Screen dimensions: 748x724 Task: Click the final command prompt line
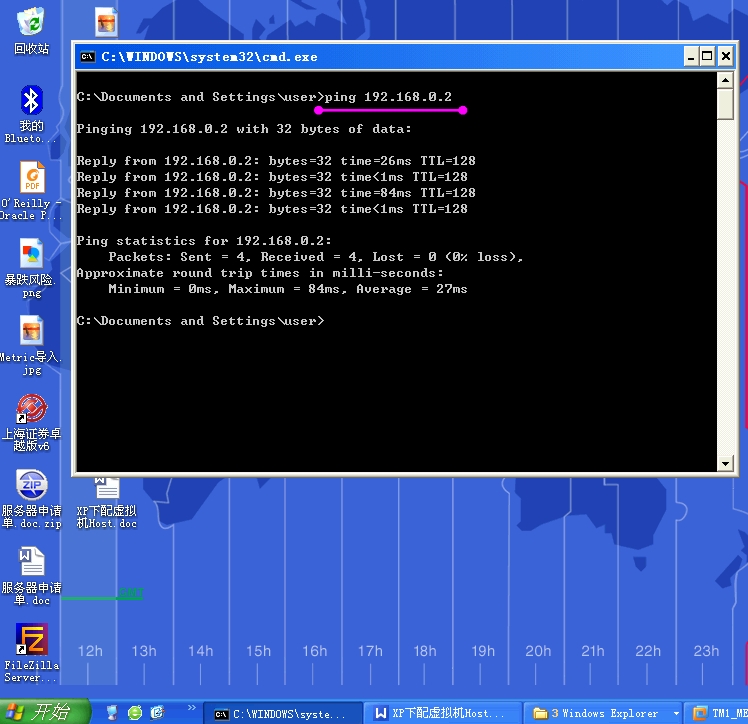point(200,321)
